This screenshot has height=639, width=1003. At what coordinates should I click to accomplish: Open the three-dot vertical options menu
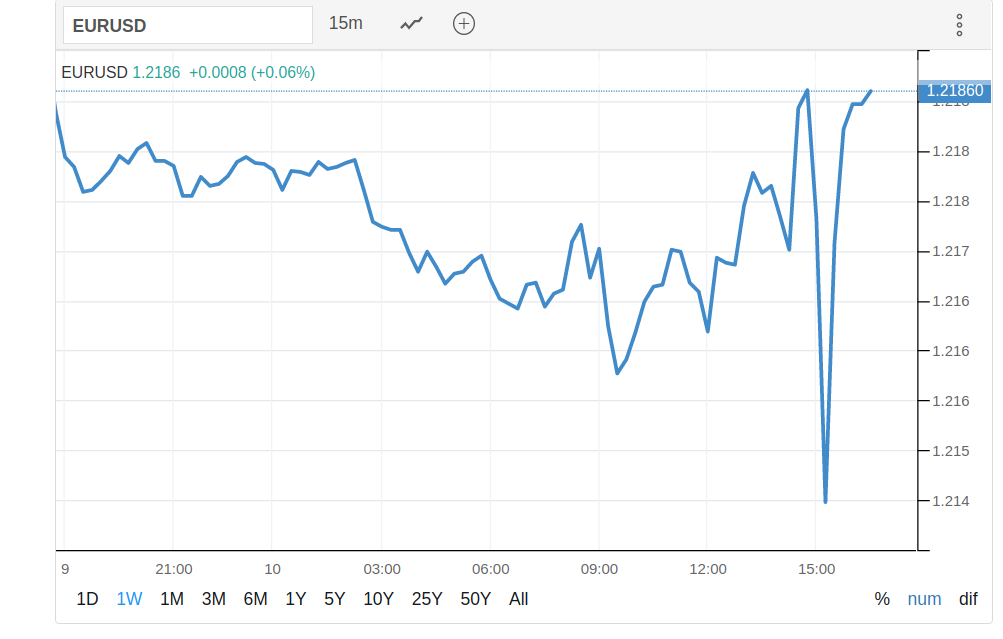click(959, 25)
